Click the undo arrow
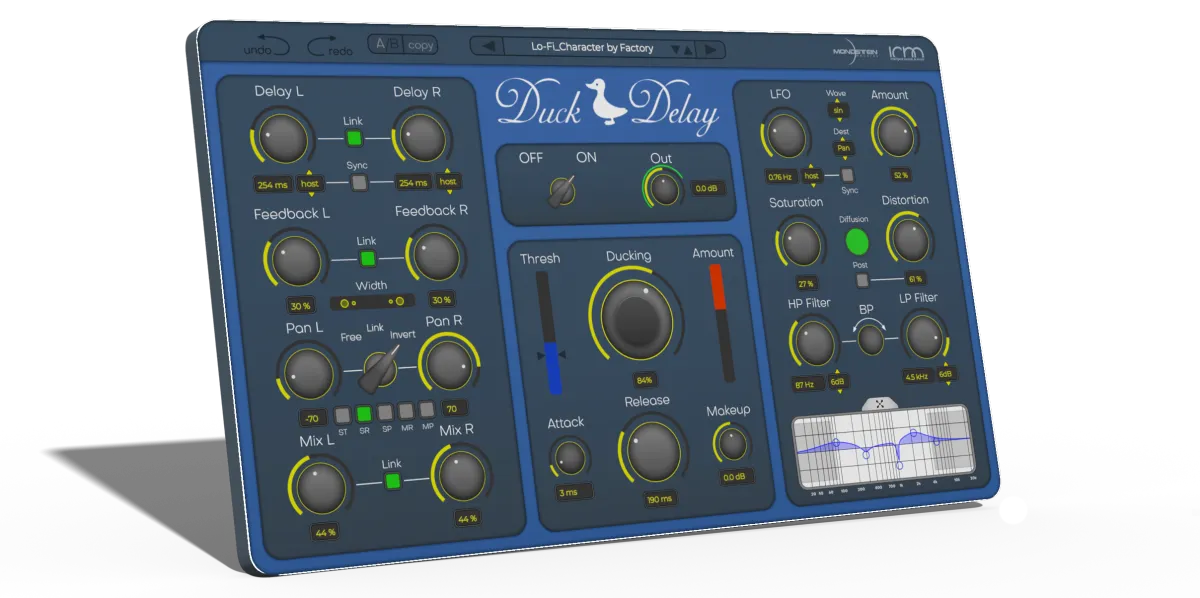This screenshot has width=1200, height=598. (x=266, y=47)
